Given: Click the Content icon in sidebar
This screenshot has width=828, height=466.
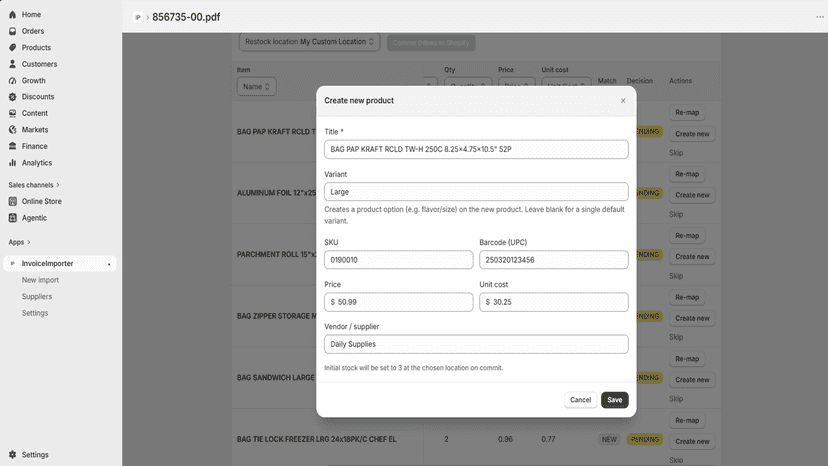Looking at the screenshot, I should tap(13, 113).
